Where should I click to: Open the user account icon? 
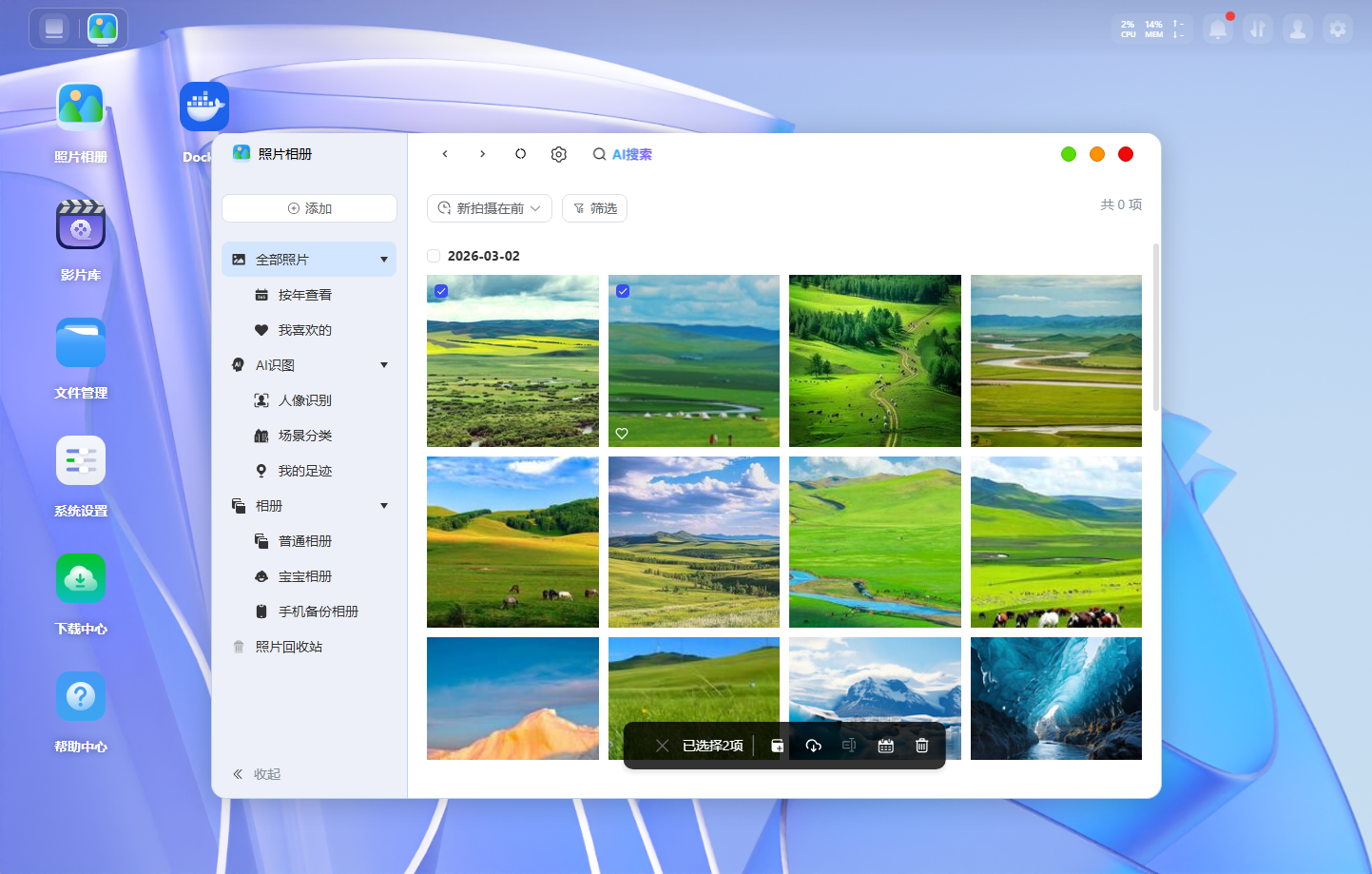(x=1298, y=29)
